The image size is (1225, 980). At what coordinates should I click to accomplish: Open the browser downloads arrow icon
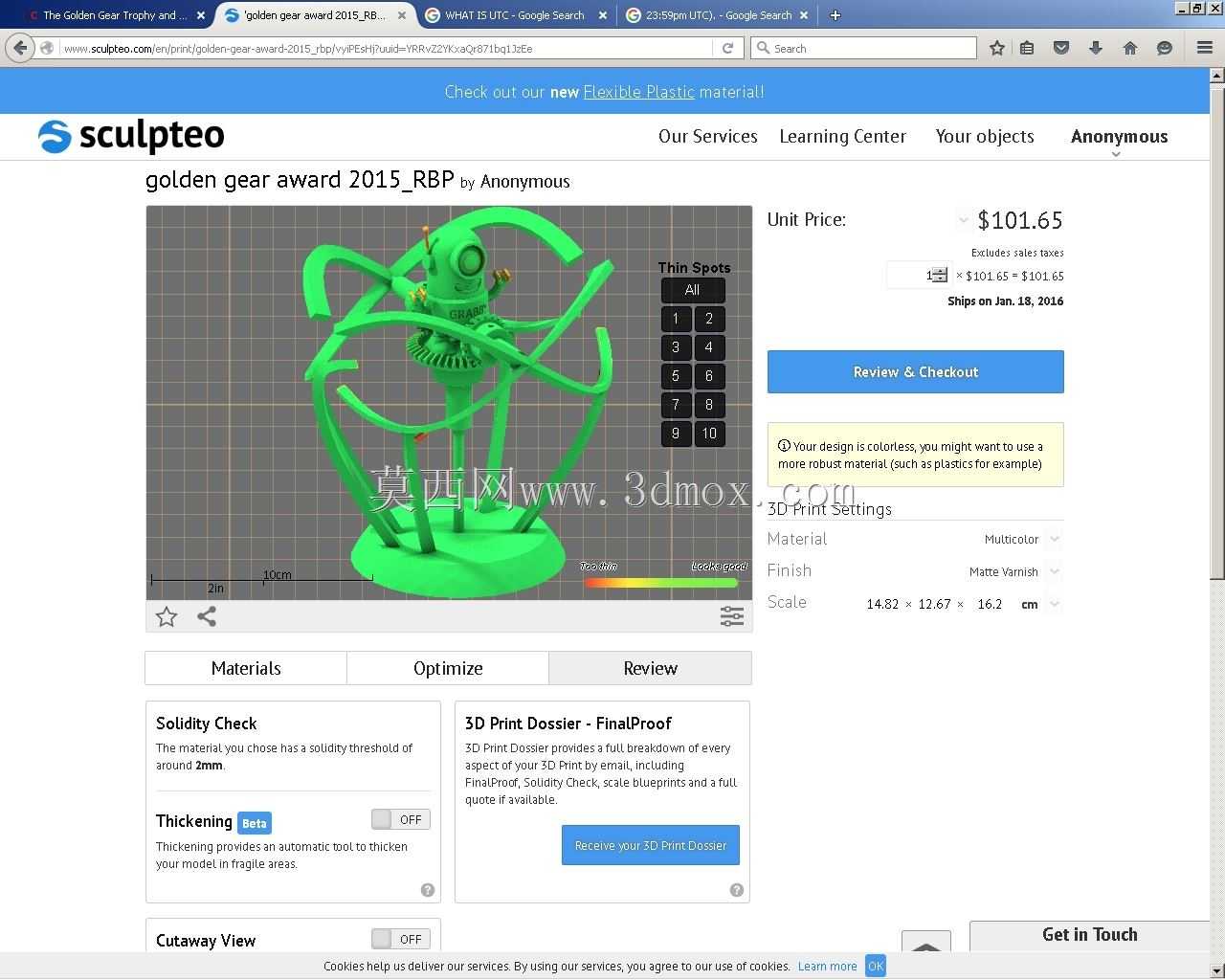[x=1096, y=48]
